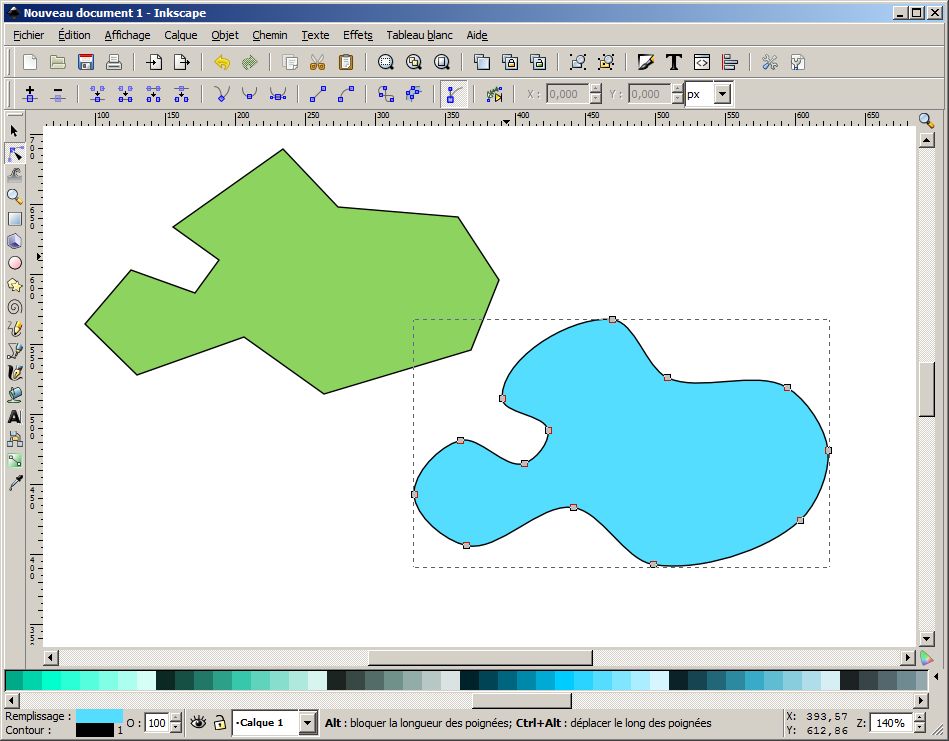Click the opacity value field showing 100
Viewport: 949px width, 741px height.
[157, 723]
